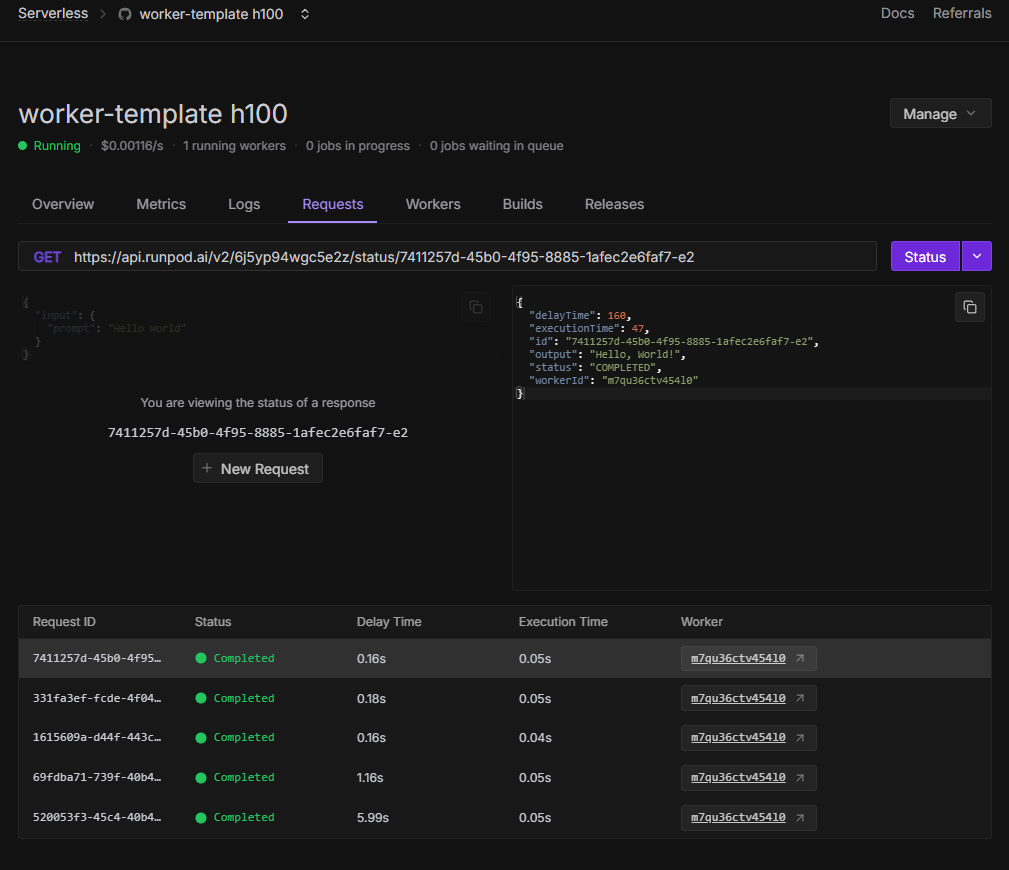
Task: Select request row 331fa3ef-fcde-4f04
Action: pos(97,698)
